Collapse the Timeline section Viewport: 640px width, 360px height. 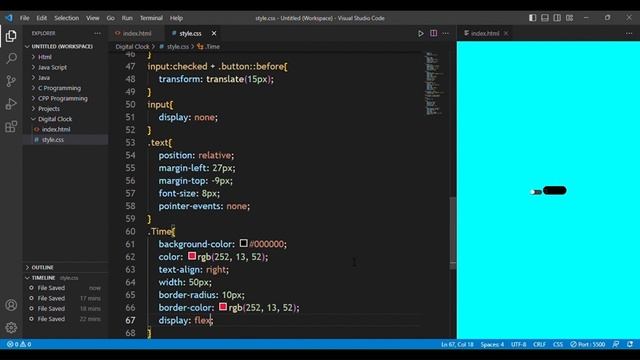(43, 278)
